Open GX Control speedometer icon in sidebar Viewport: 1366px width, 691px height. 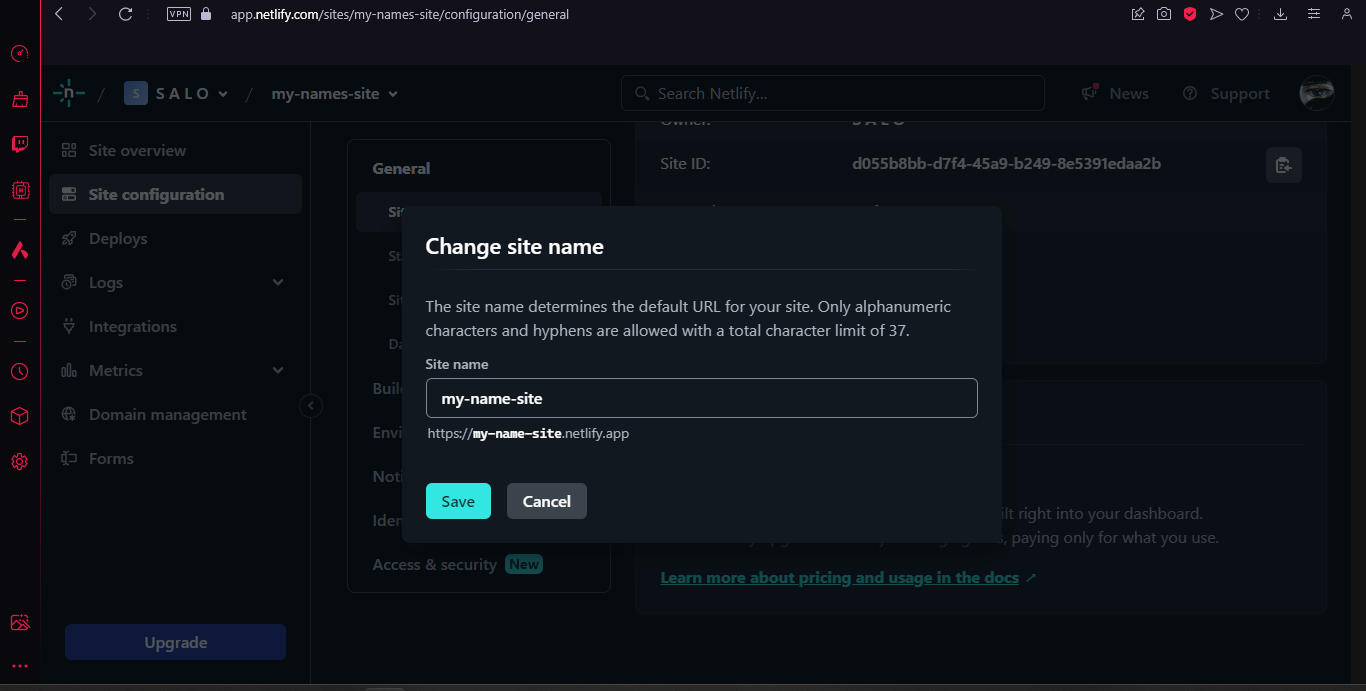(x=19, y=54)
